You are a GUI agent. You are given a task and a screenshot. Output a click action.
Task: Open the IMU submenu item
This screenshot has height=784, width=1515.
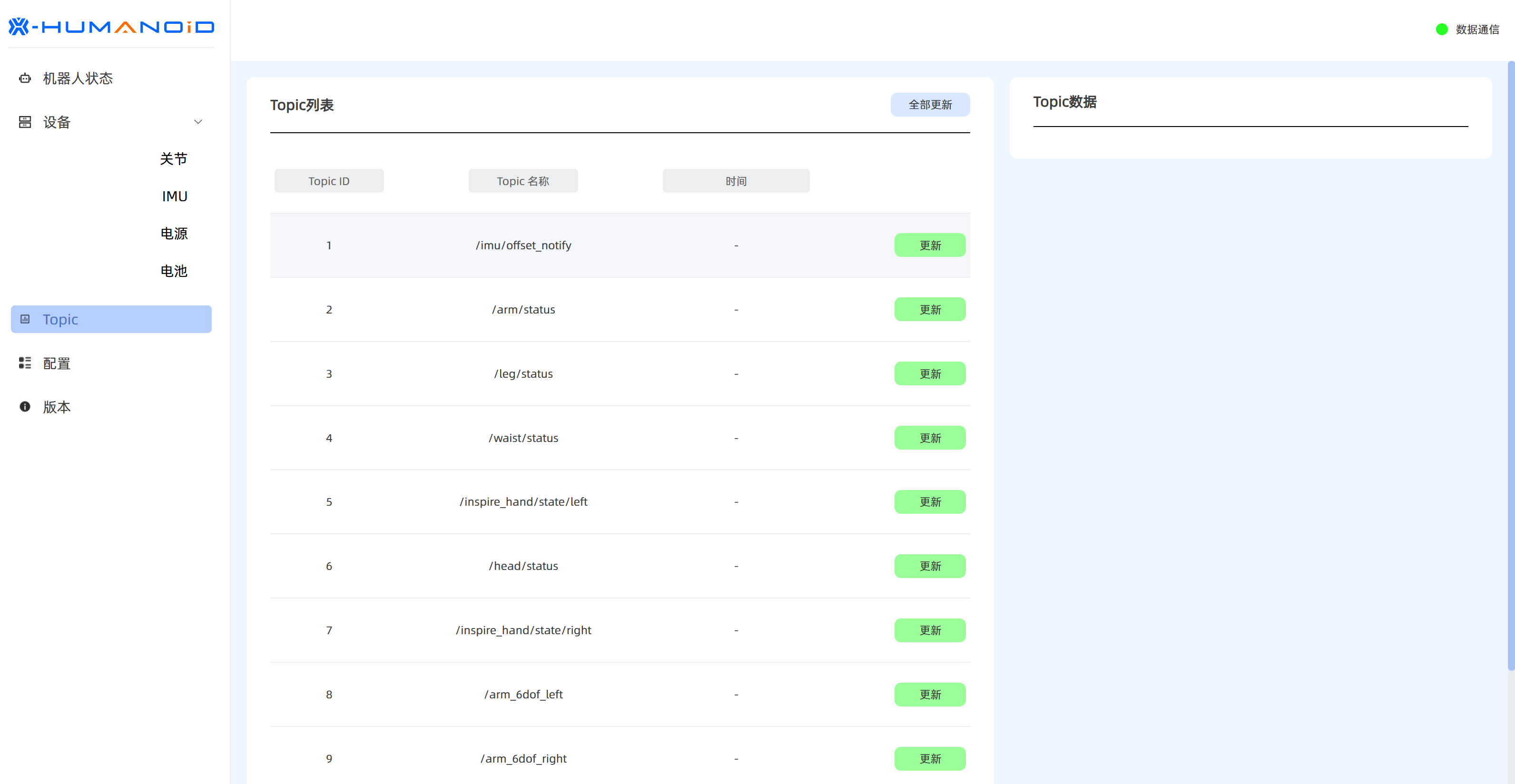pos(175,196)
